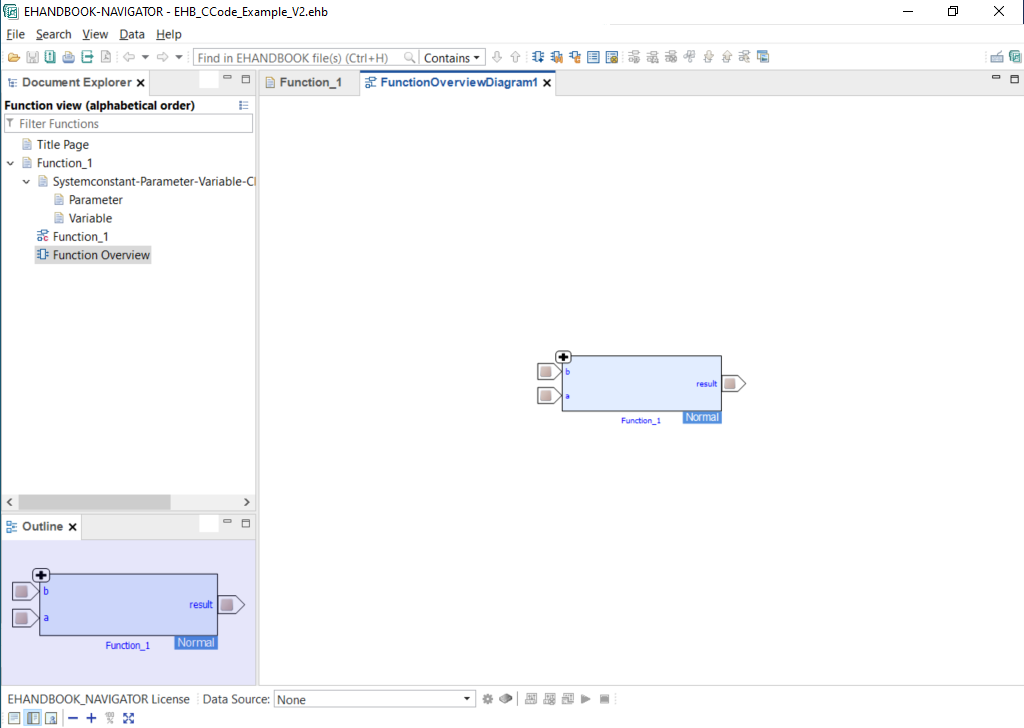Toggle the alphabetical order view icon
This screenshot has width=1024, height=728.
[244, 105]
